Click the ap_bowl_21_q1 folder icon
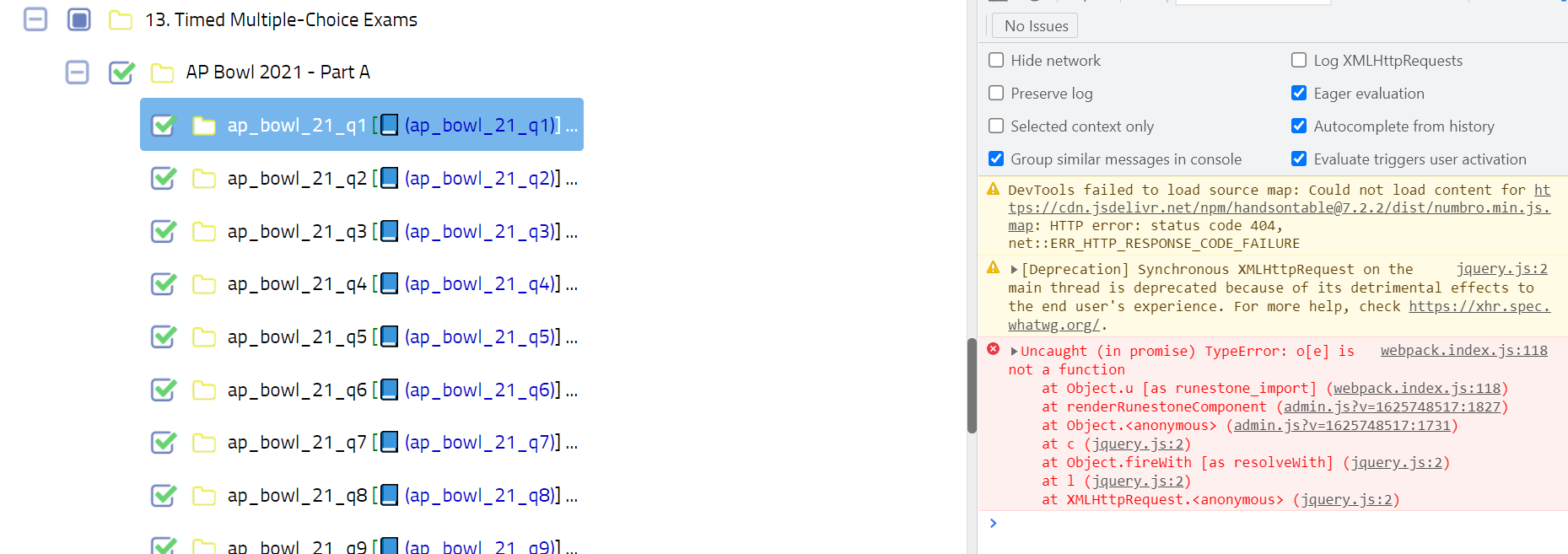The height and width of the screenshot is (554, 1568). tap(204, 126)
